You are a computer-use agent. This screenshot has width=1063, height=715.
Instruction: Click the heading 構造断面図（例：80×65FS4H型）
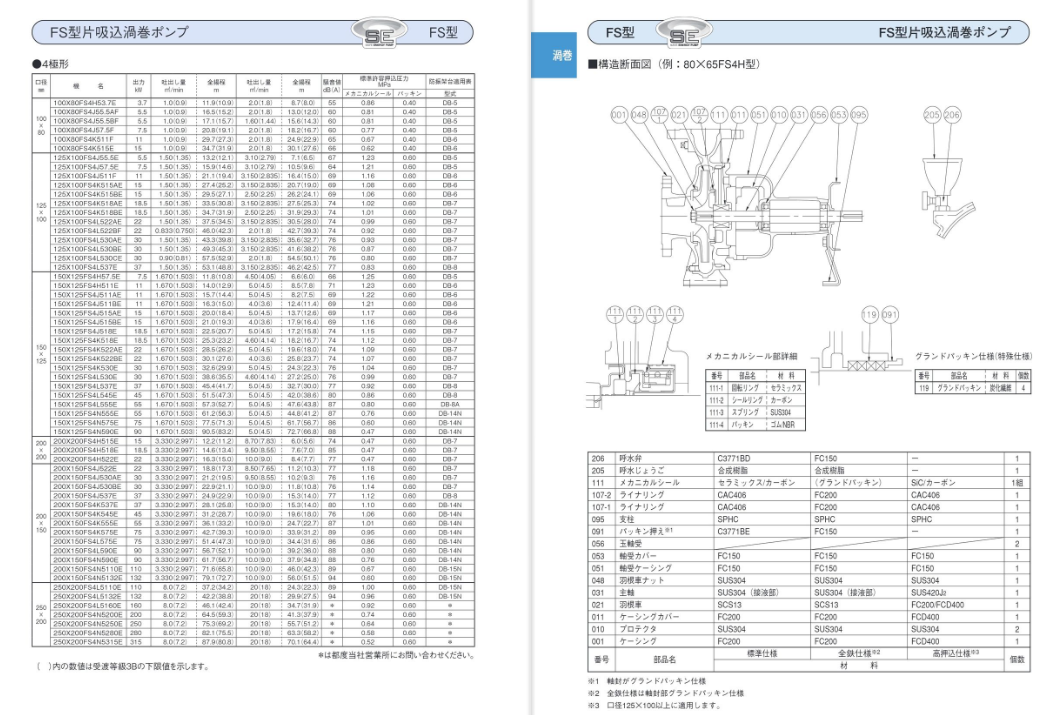coord(673,64)
